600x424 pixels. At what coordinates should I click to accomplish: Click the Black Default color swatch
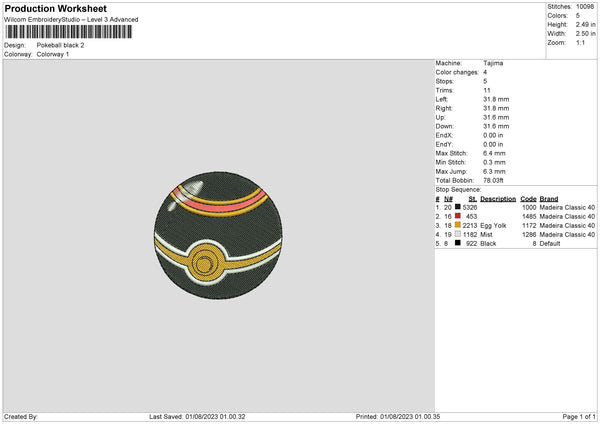coord(458,243)
